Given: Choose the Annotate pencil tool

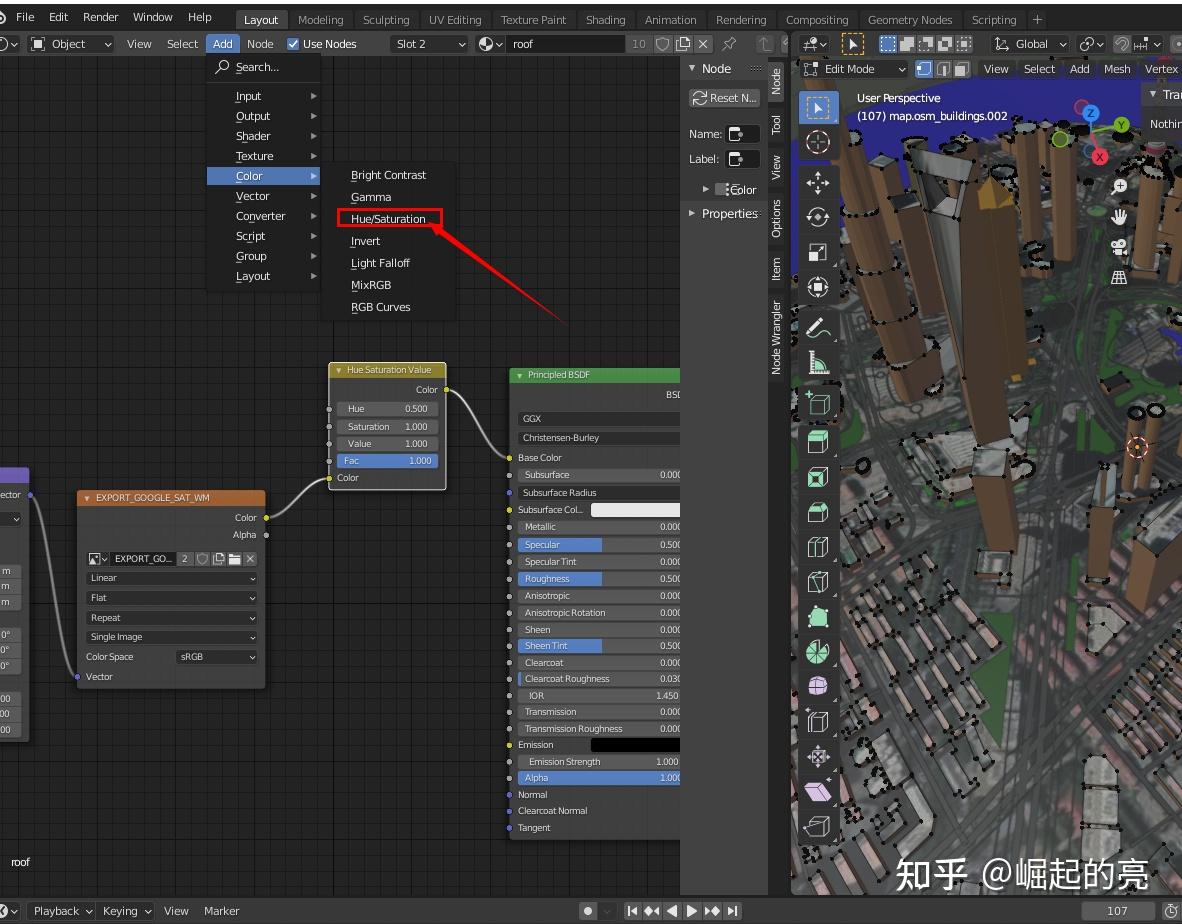Looking at the screenshot, I should point(818,327).
